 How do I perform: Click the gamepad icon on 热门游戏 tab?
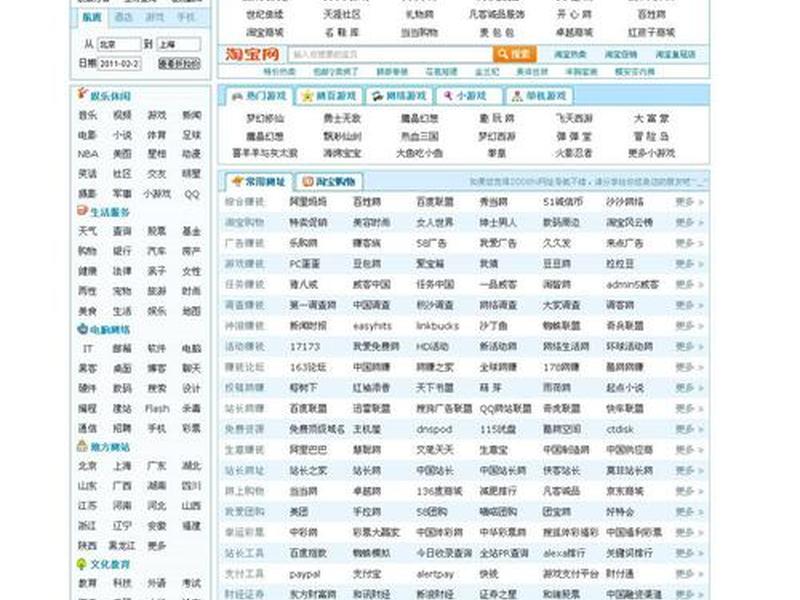point(237,96)
